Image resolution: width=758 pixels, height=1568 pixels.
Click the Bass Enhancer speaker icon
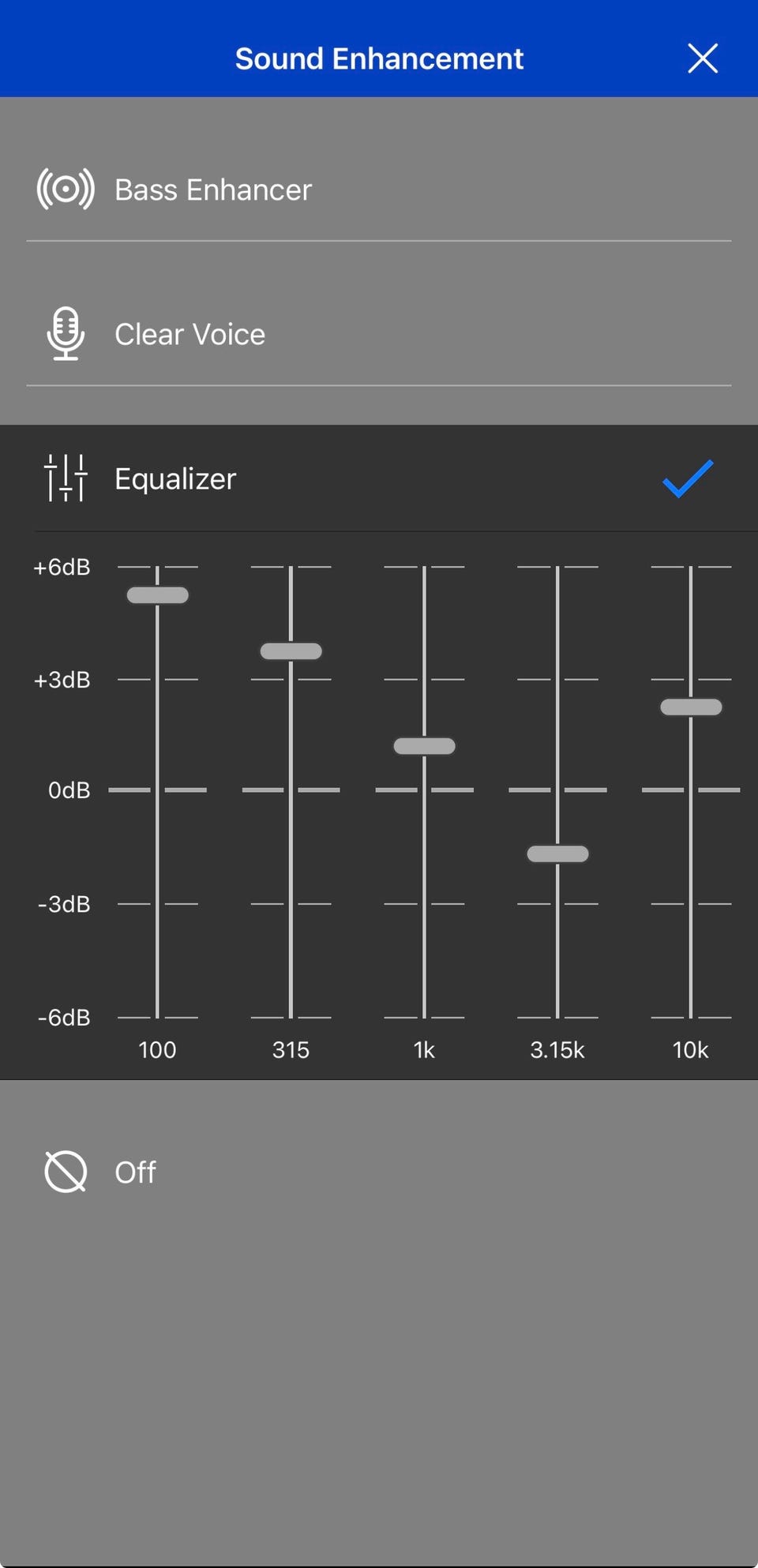[x=66, y=189]
